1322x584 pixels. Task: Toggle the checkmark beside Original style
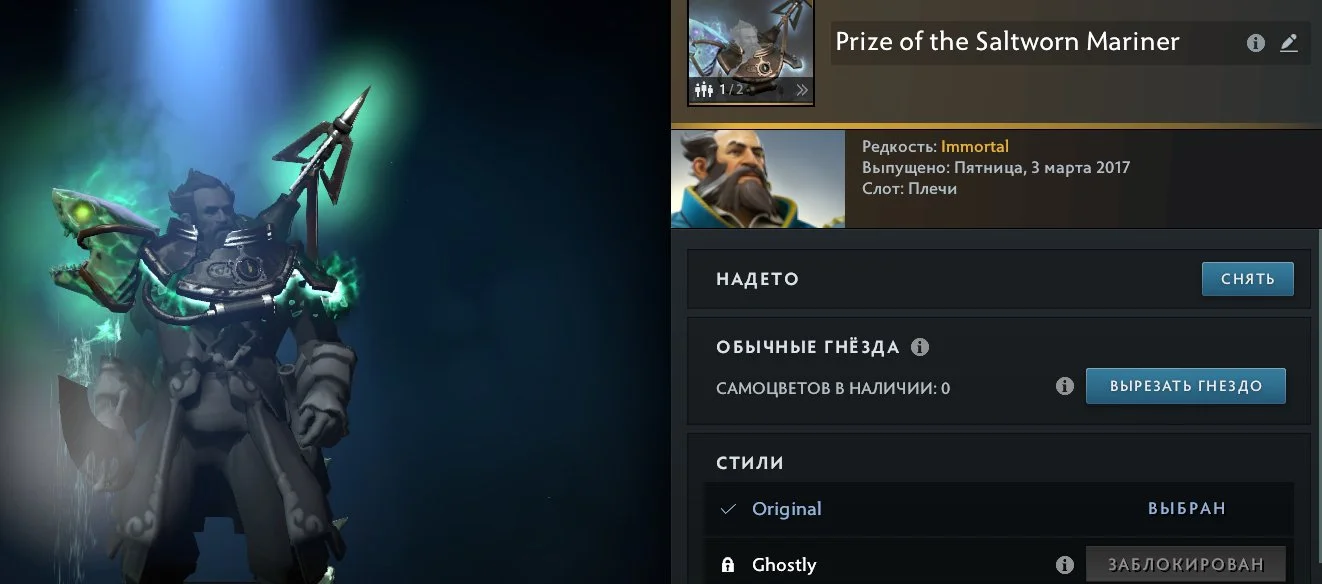pyautogui.click(x=728, y=509)
